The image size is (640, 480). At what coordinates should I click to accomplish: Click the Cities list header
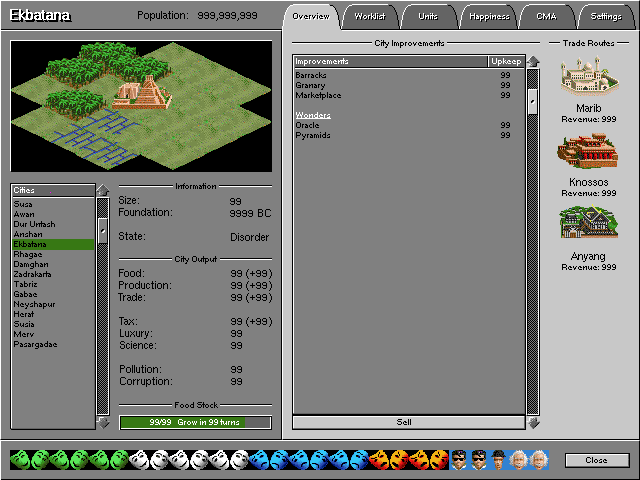[53, 190]
